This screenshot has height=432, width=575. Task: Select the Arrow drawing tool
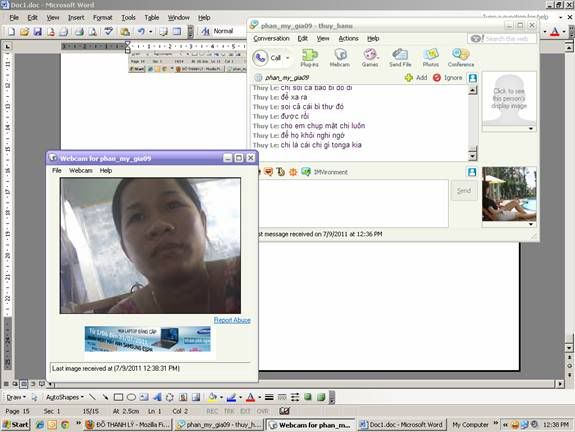click(x=105, y=397)
